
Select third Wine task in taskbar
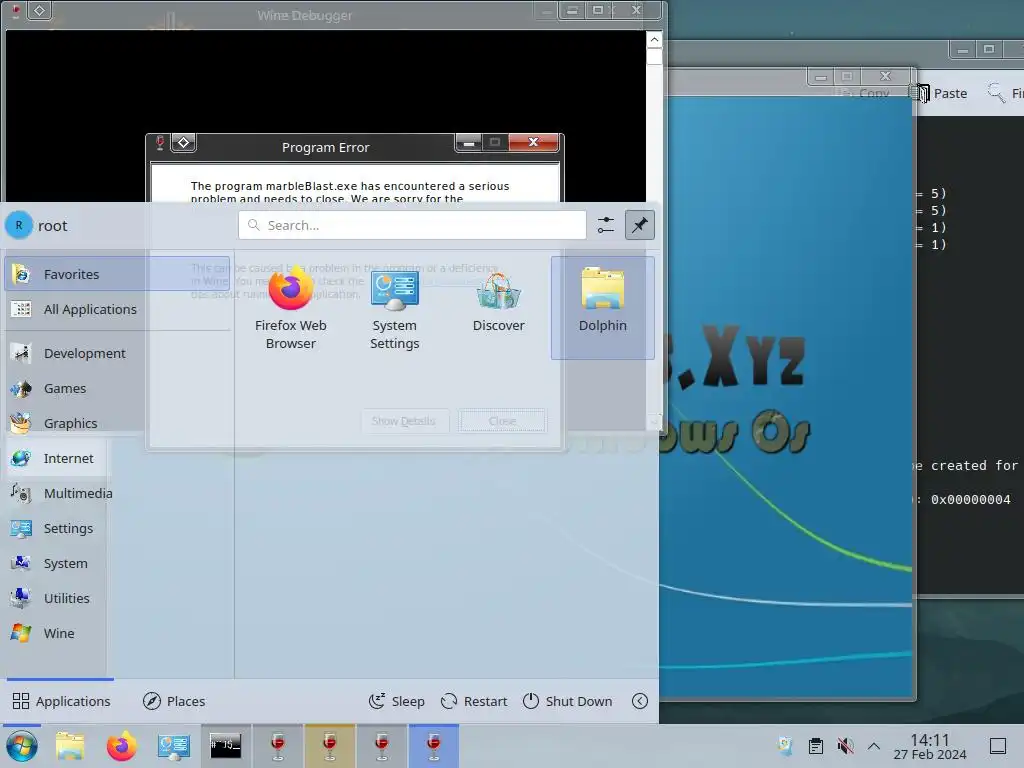click(382, 746)
